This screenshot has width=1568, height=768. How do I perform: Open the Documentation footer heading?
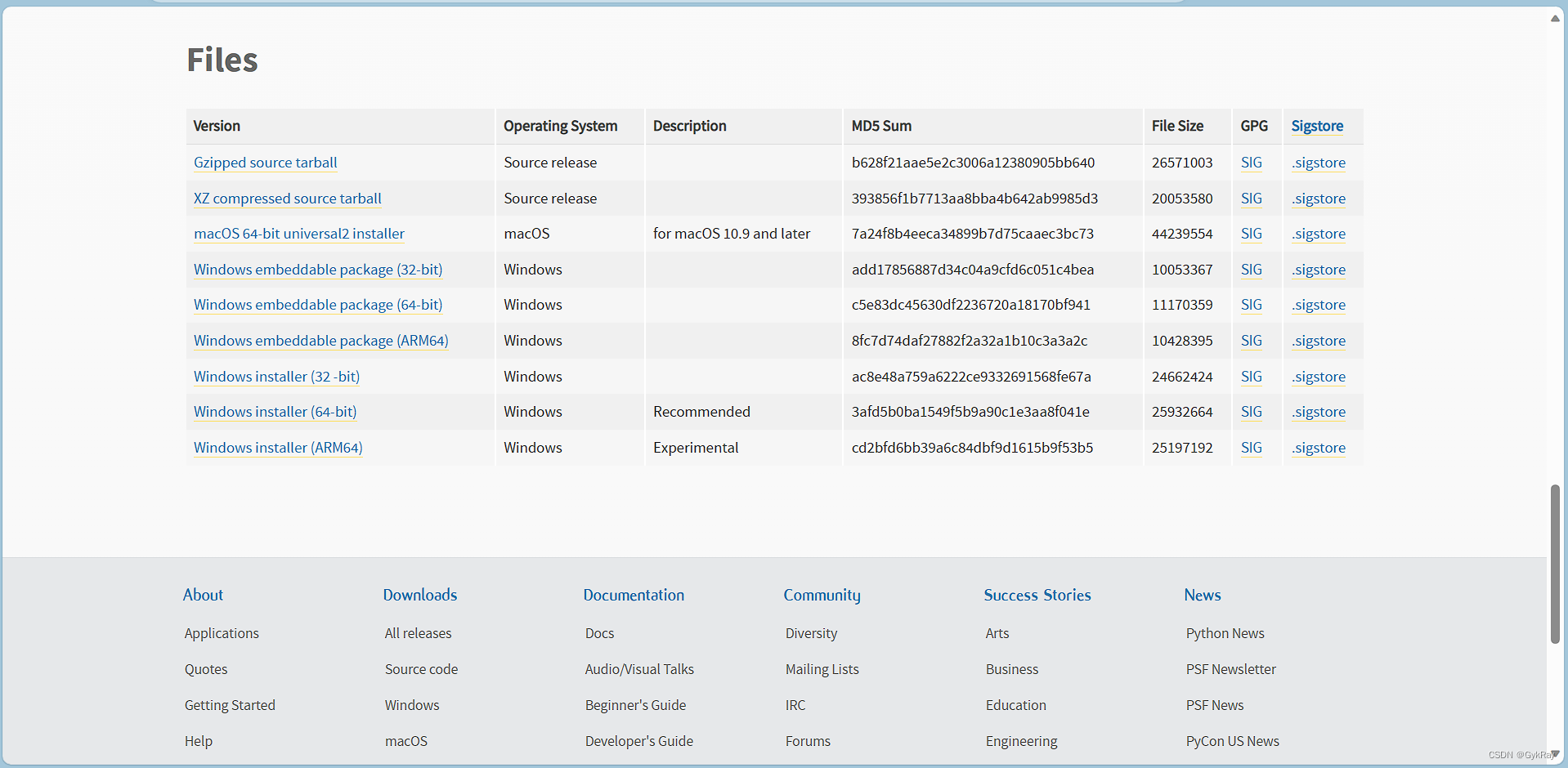pos(634,595)
